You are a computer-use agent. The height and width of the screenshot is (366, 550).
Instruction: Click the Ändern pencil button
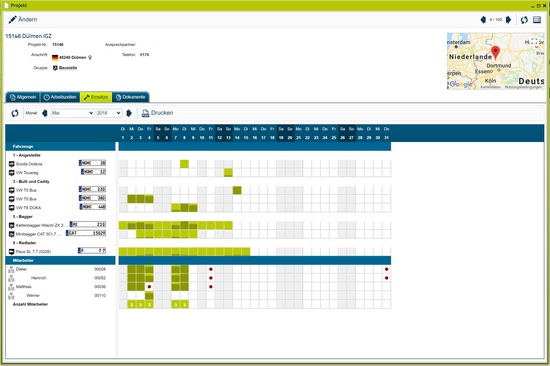23,19
